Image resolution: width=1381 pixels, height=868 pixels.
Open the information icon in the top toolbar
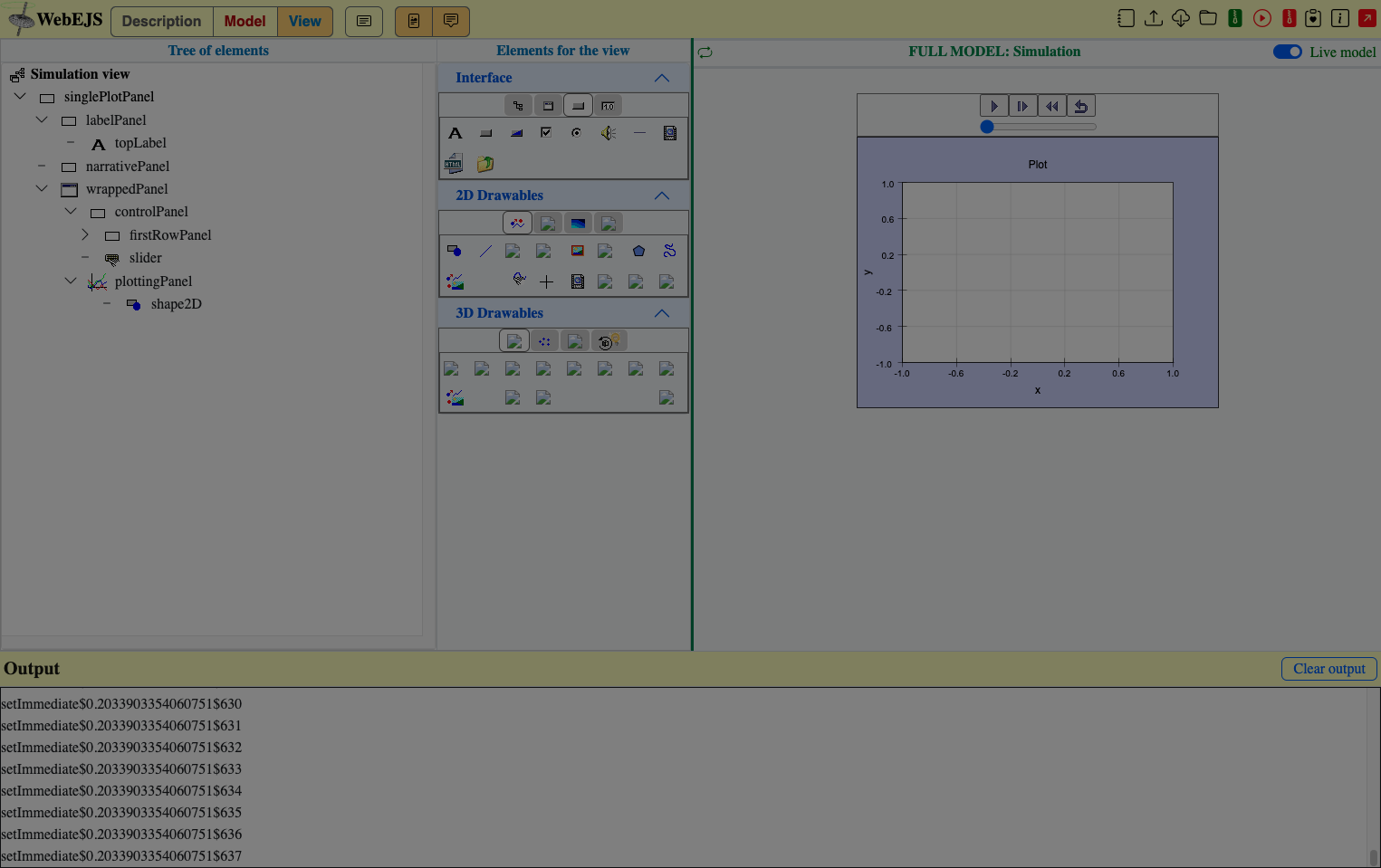click(x=1340, y=18)
